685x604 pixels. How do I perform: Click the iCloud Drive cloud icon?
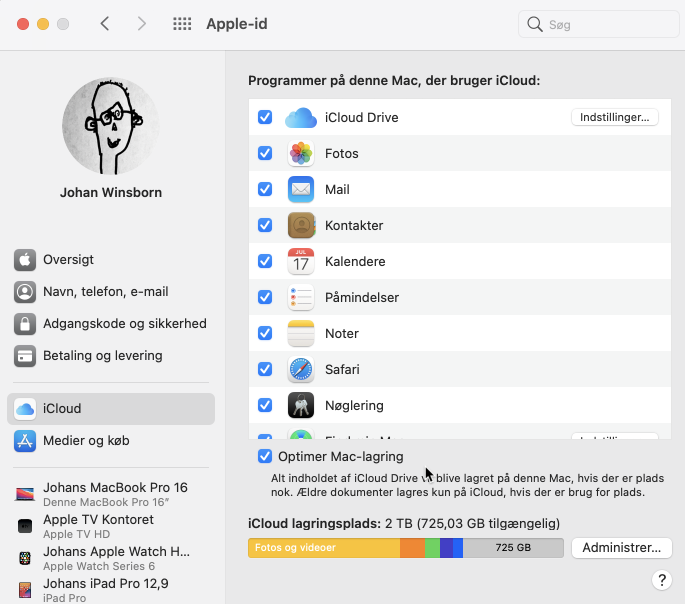[x=301, y=117]
